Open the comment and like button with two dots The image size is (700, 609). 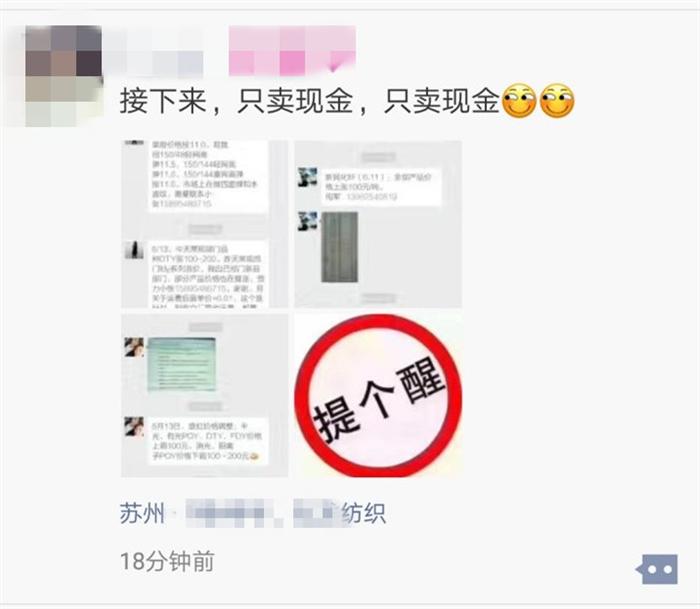click(x=657, y=569)
